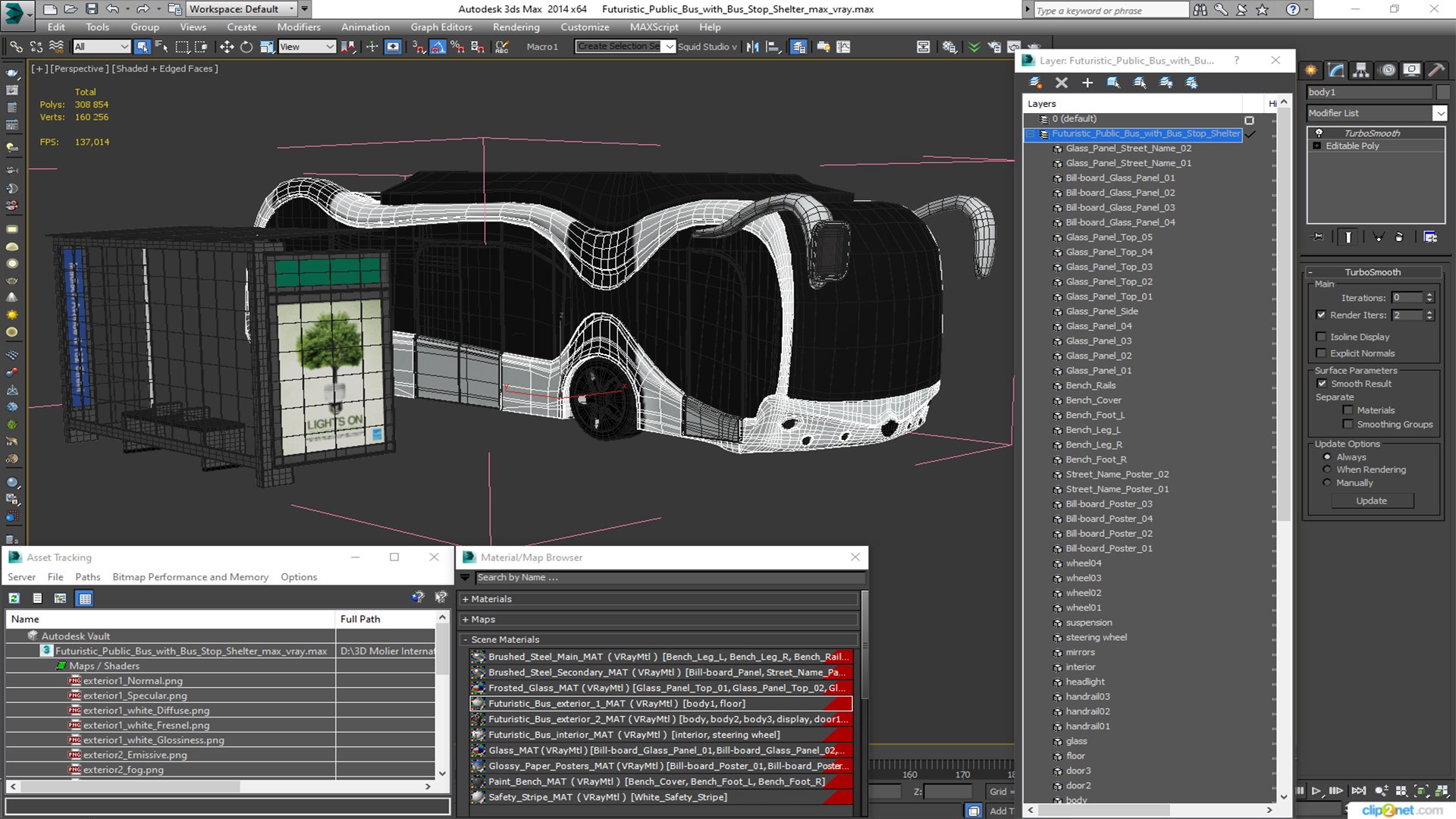Click the Mirror tool icon
1456x819 pixels.
pyautogui.click(x=752, y=47)
